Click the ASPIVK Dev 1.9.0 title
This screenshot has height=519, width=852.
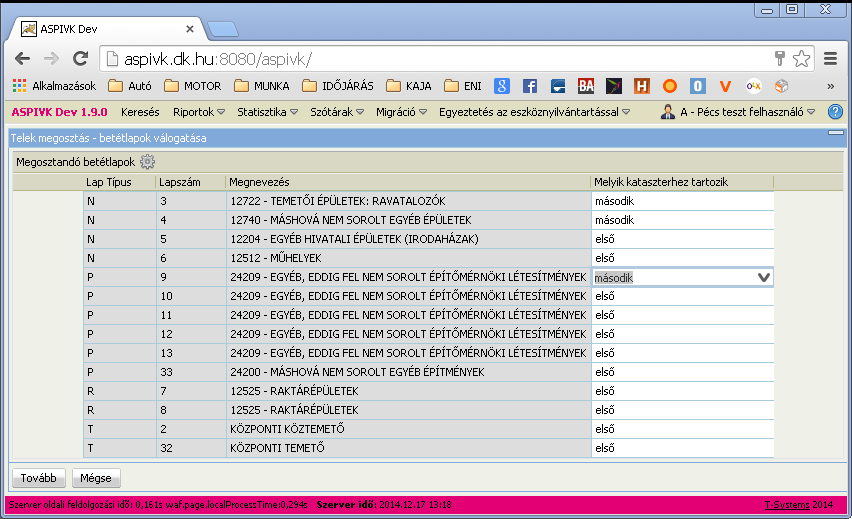[59, 112]
